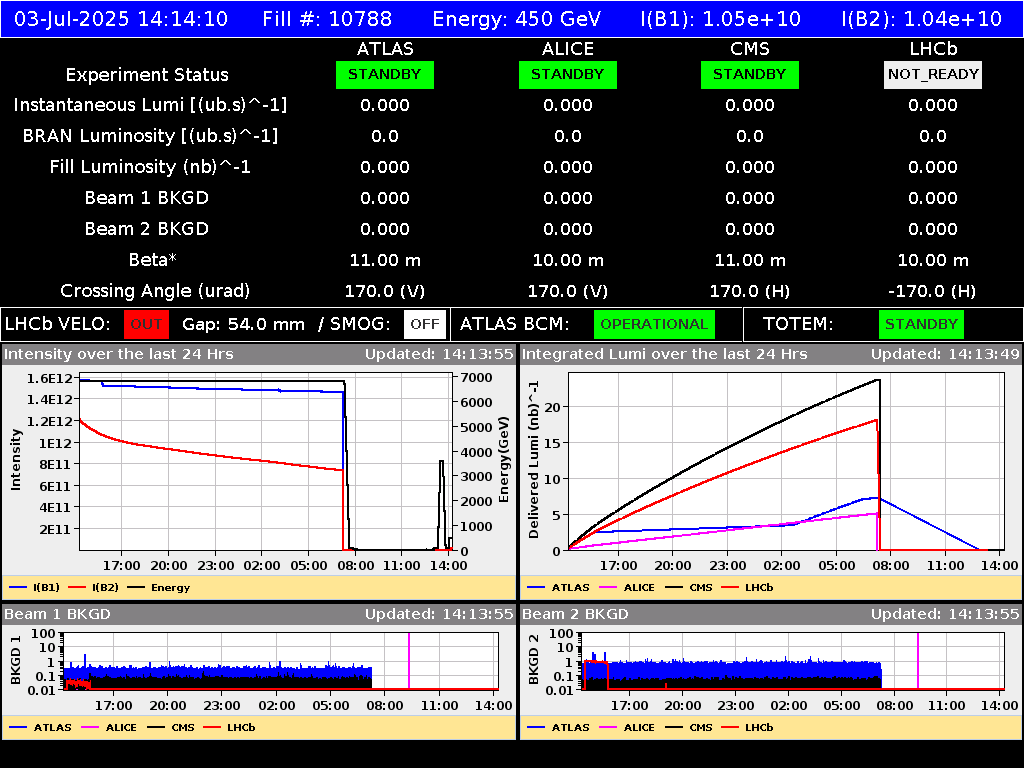1024x768 pixels.
Task: Click the LHCb NOT_READY status indicator
Action: coord(933,74)
